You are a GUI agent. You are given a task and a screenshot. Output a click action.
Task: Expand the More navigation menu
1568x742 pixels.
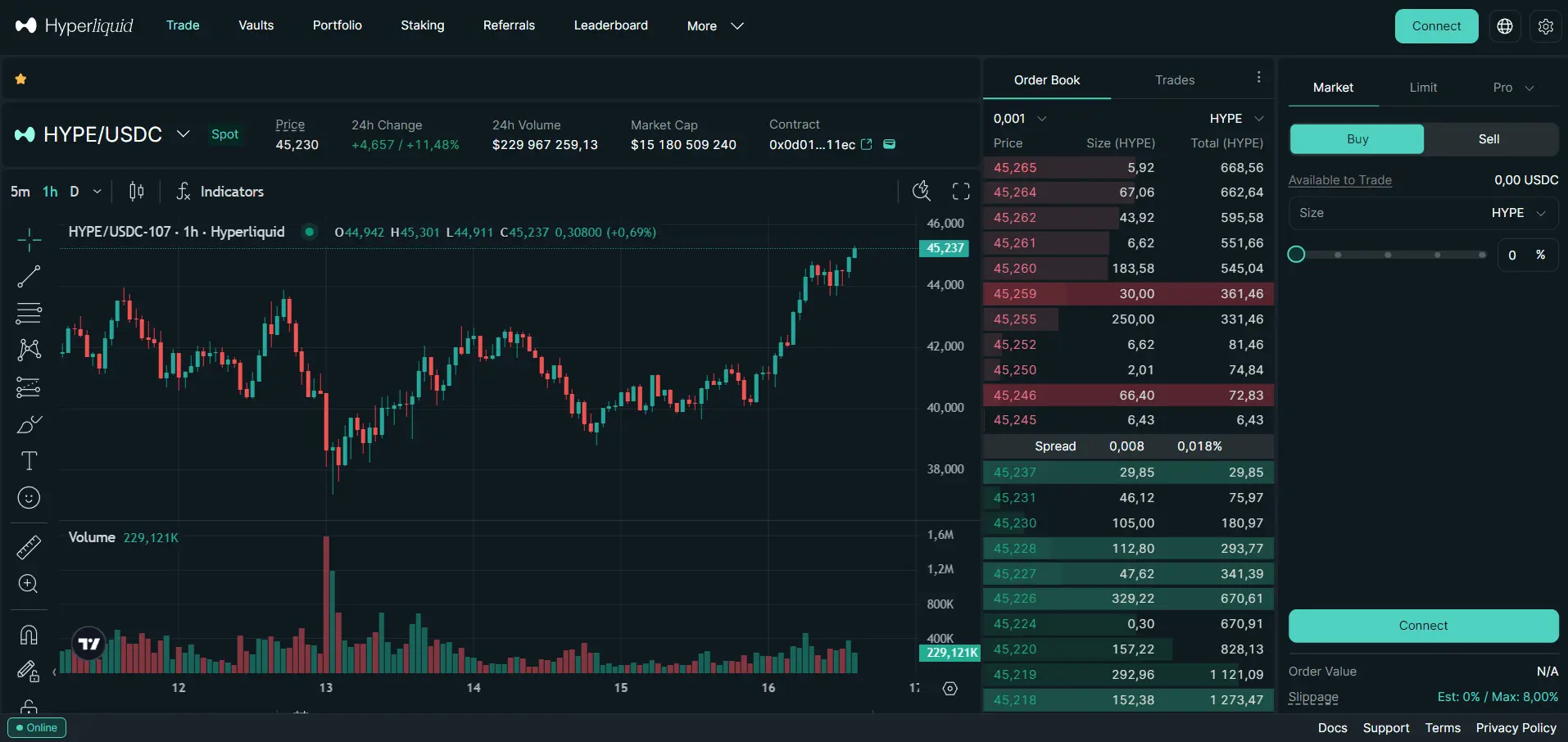pyautogui.click(x=715, y=26)
